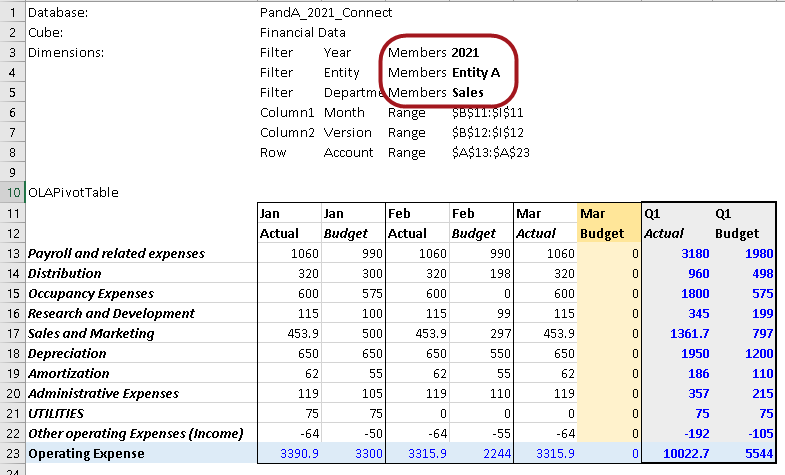Select the Research and Development row label

(111, 313)
